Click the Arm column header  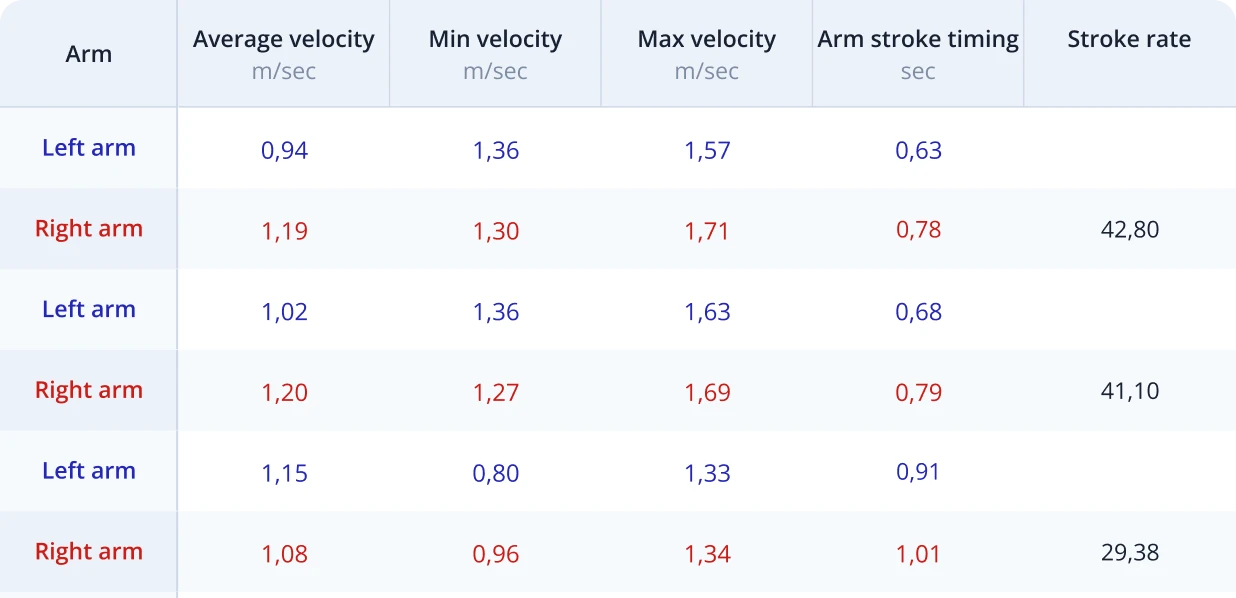(x=88, y=54)
